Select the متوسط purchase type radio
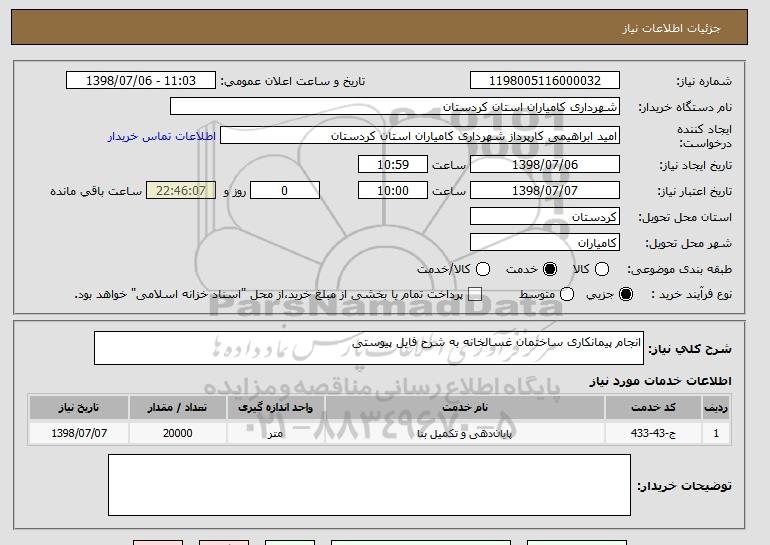Screen dimensions: 770x545 pyautogui.click(x=567, y=294)
